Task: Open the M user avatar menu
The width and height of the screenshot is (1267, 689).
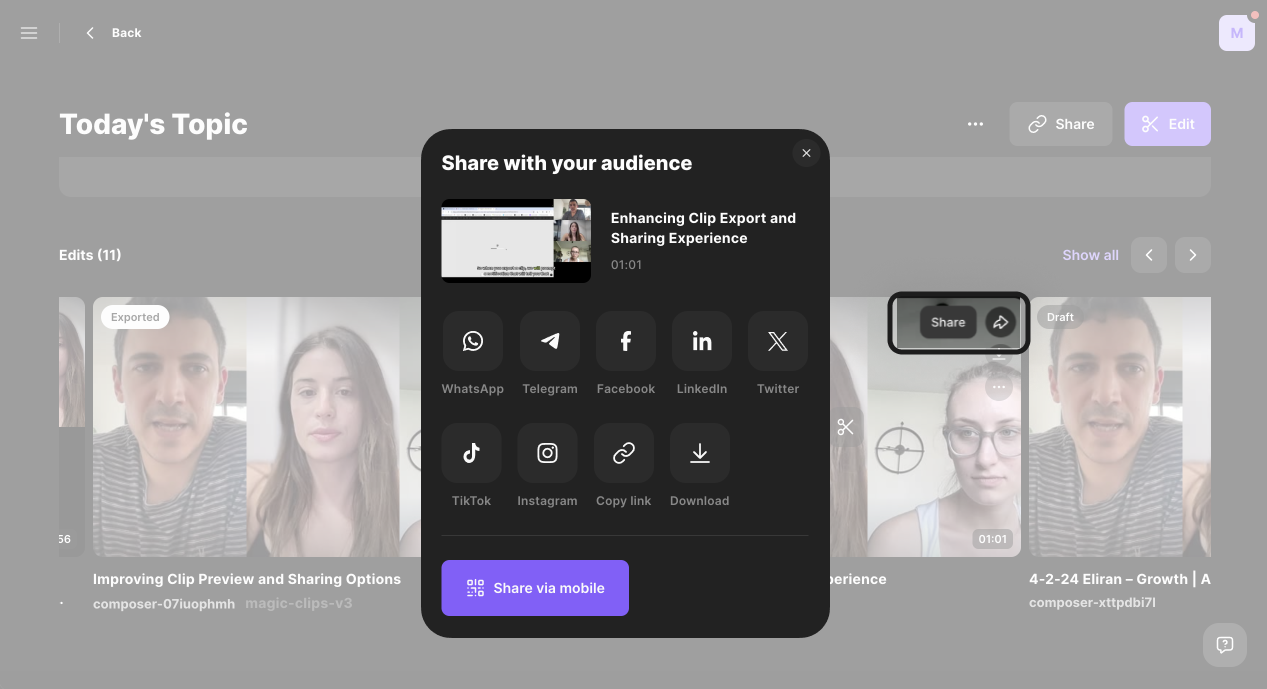Action: pyautogui.click(x=1236, y=33)
